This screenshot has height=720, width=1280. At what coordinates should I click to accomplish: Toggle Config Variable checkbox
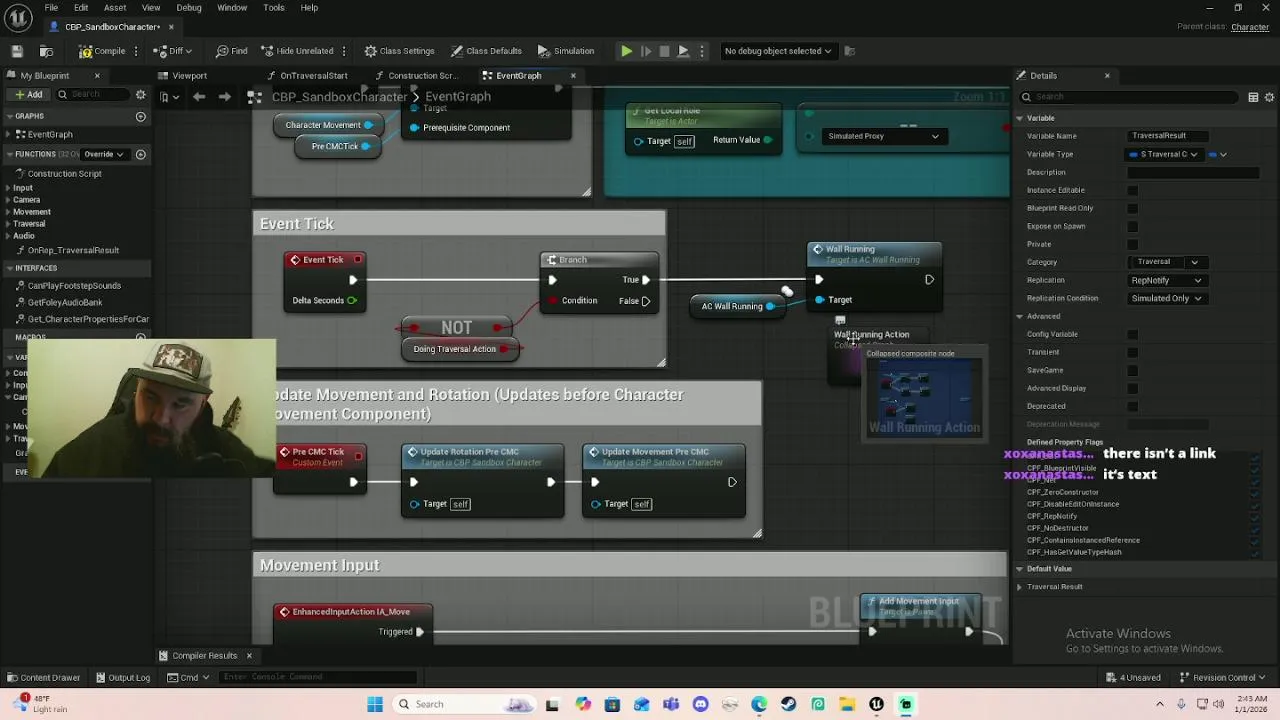tap(1133, 334)
